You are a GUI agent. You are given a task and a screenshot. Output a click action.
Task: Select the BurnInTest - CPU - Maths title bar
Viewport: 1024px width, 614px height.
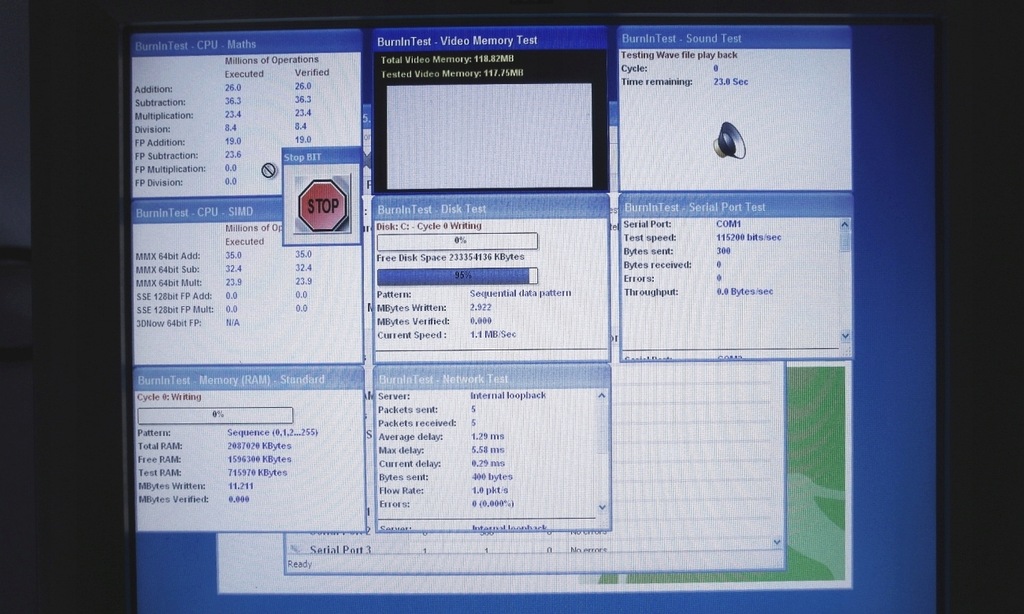[246, 45]
